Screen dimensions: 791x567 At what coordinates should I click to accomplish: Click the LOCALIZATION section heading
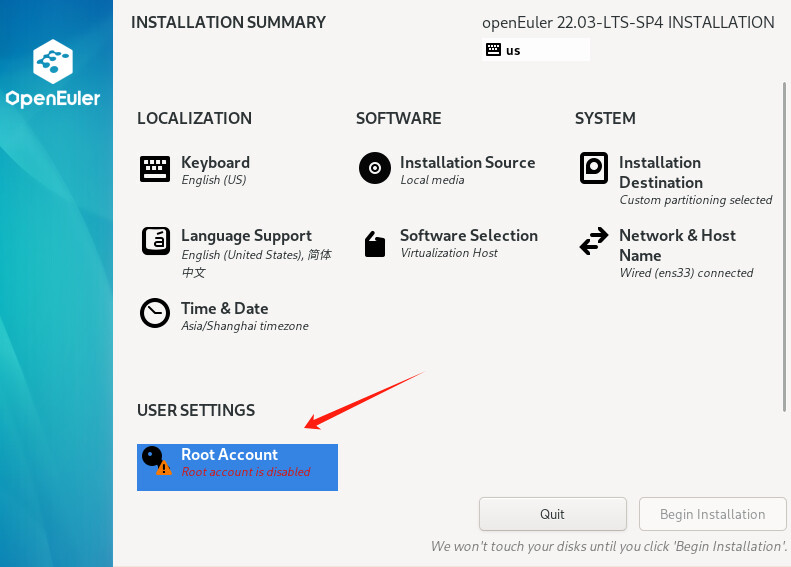coord(194,118)
